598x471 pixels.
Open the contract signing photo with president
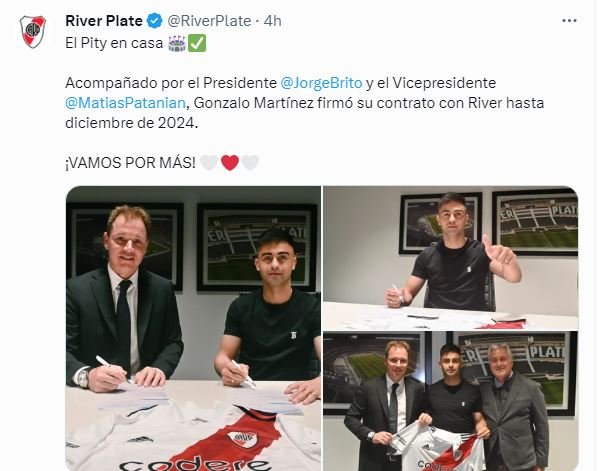(193, 328)
